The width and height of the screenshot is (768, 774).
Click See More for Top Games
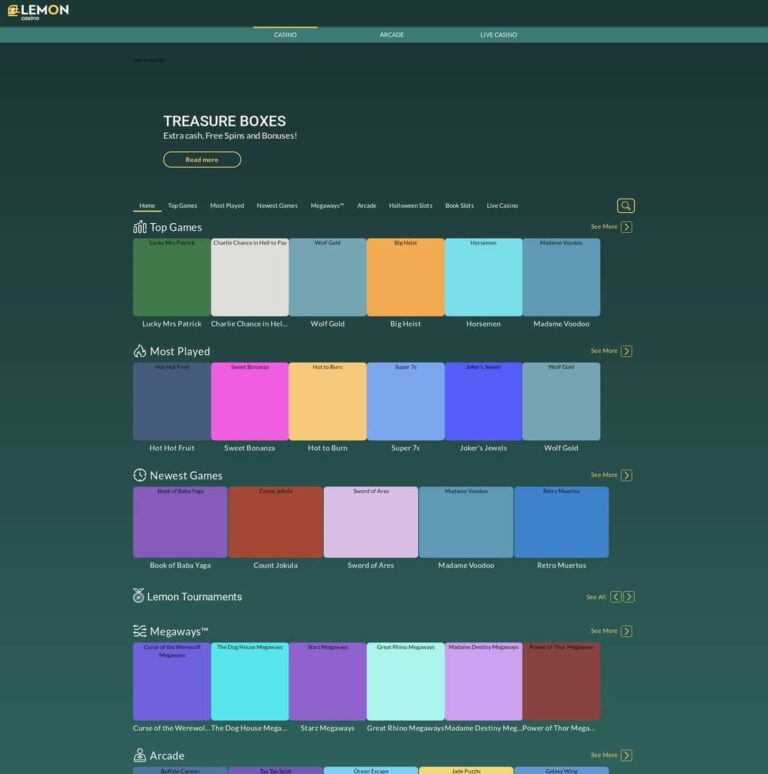click(604, 227)
